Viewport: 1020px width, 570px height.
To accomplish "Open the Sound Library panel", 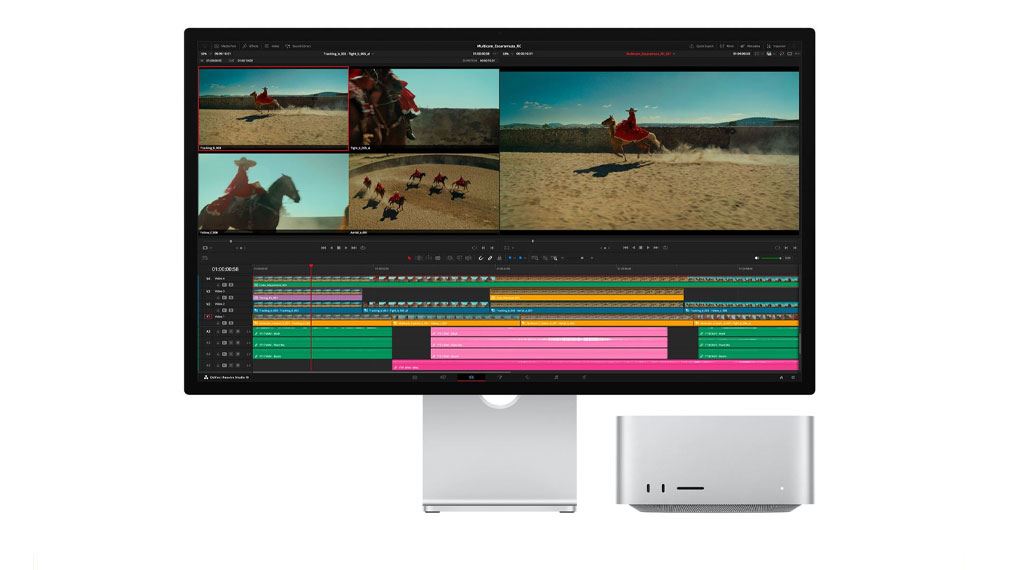I will click(x=298, y=46).
